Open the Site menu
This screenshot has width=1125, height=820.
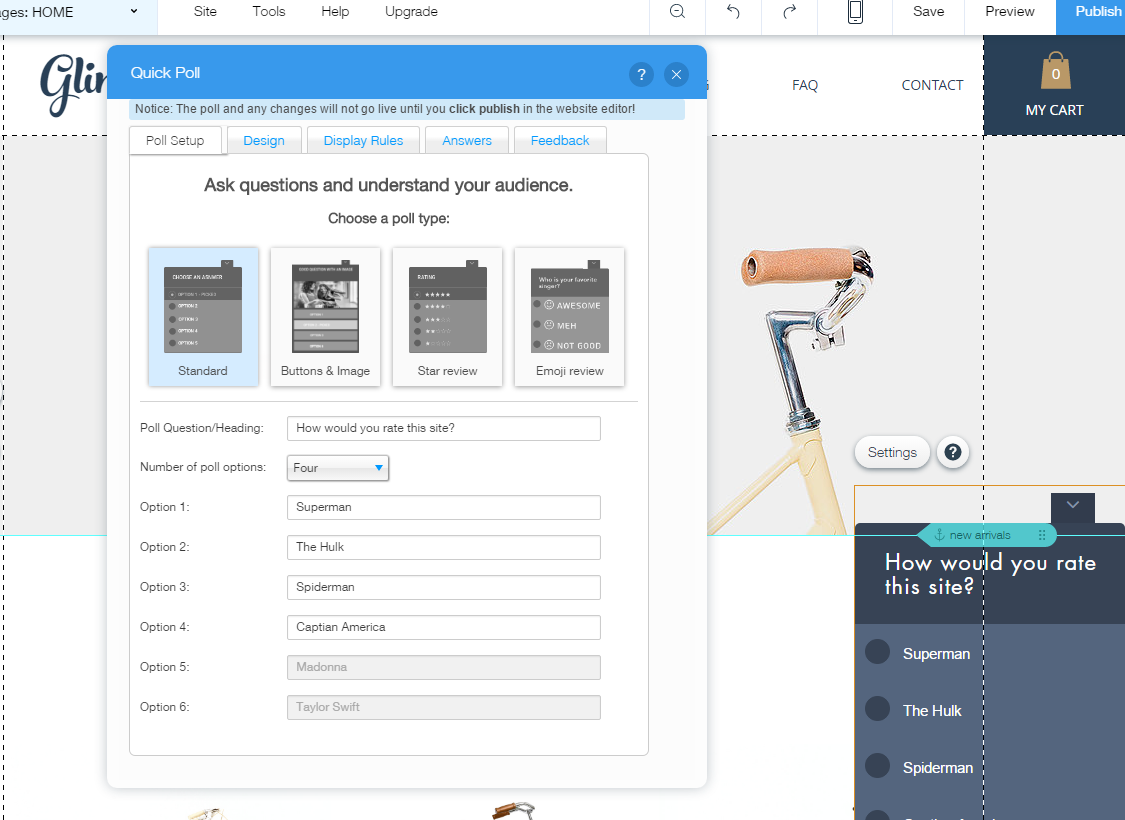coord(205,11)
